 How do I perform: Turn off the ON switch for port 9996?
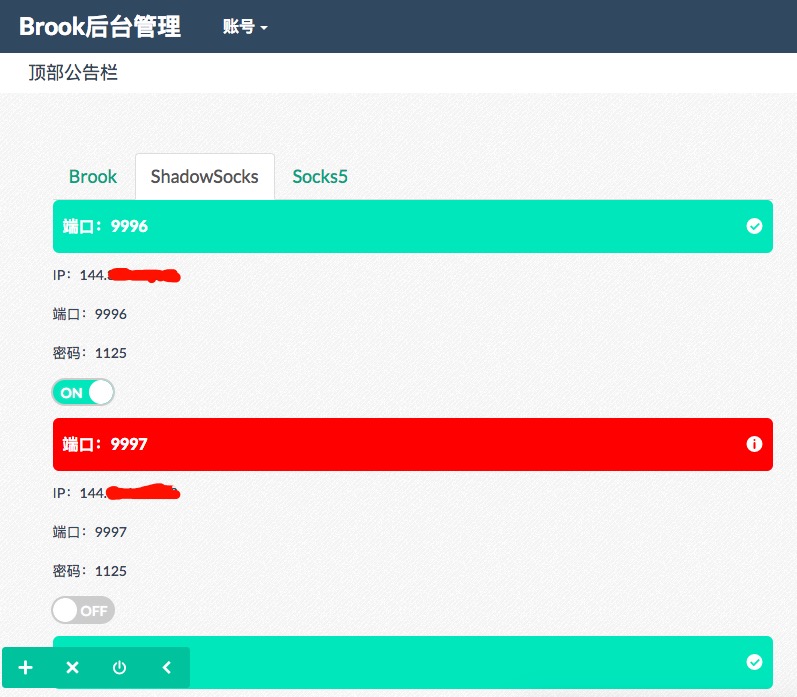point(83,392)
